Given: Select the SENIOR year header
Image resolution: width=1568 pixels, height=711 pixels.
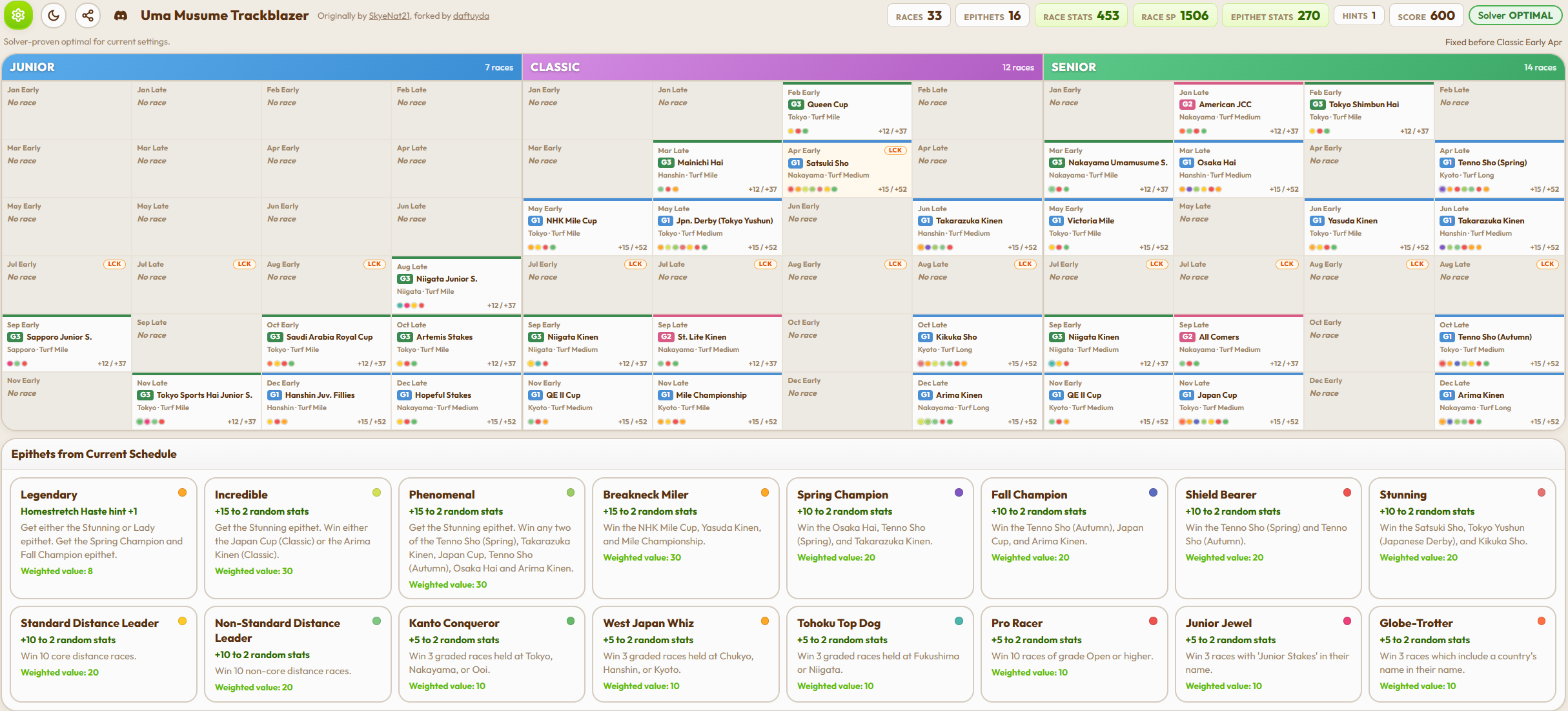Looking at the screenshot, I should (x=1304, y=67).
